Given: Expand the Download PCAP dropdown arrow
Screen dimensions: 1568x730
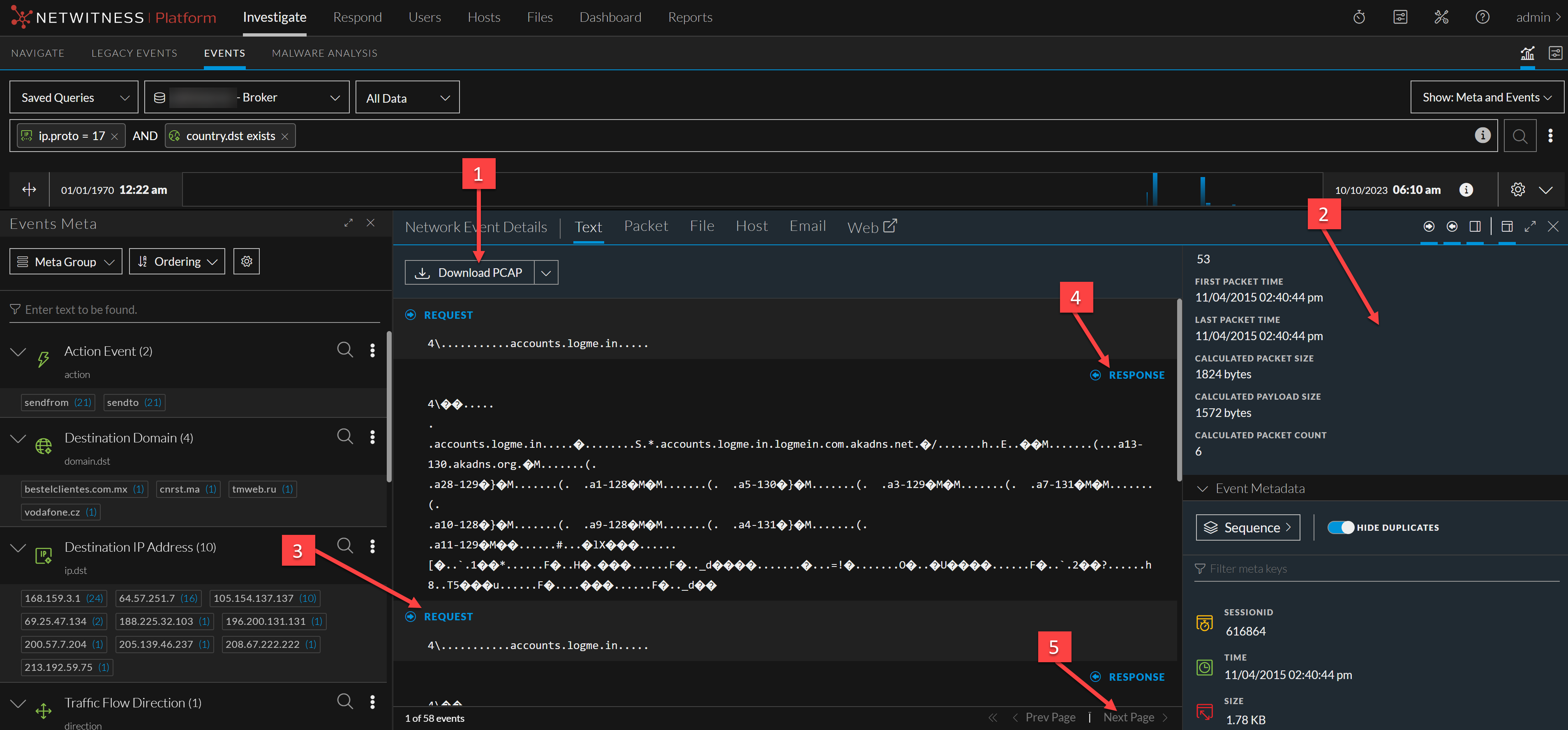Looking at the screenshot, I should coord(546,273).
